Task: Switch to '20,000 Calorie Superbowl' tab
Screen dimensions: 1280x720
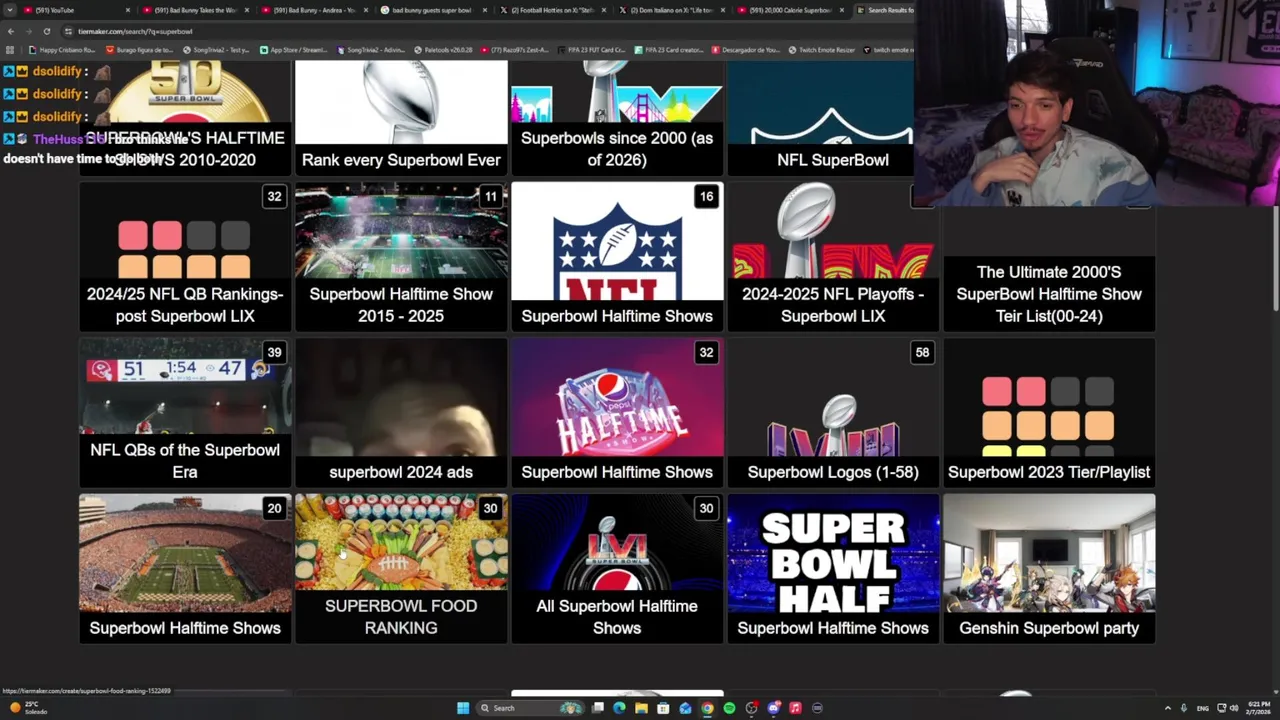Action: 790,10
